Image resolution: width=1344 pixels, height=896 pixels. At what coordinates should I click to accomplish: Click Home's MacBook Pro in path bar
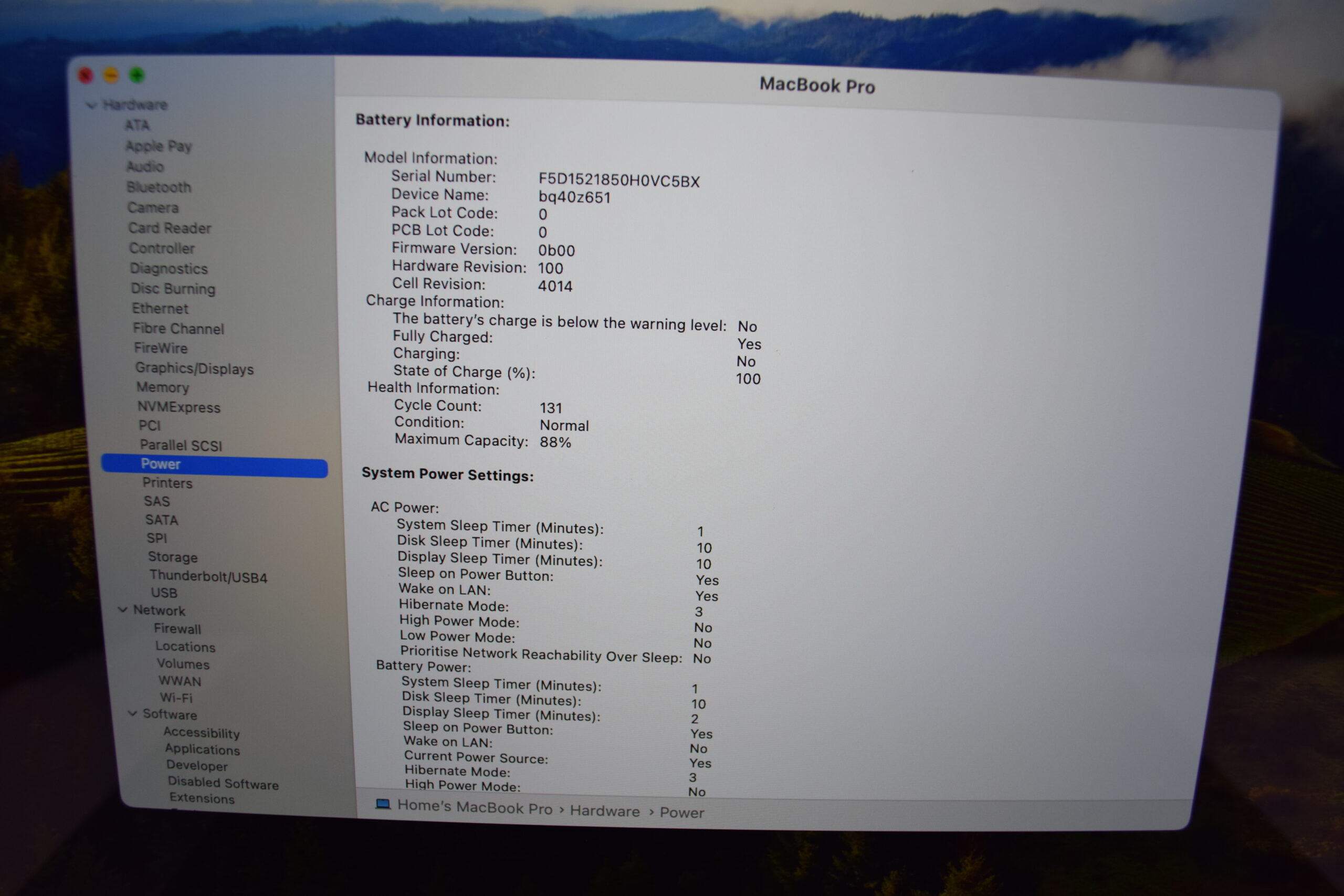pyautogui.click(x=475, y=807)
